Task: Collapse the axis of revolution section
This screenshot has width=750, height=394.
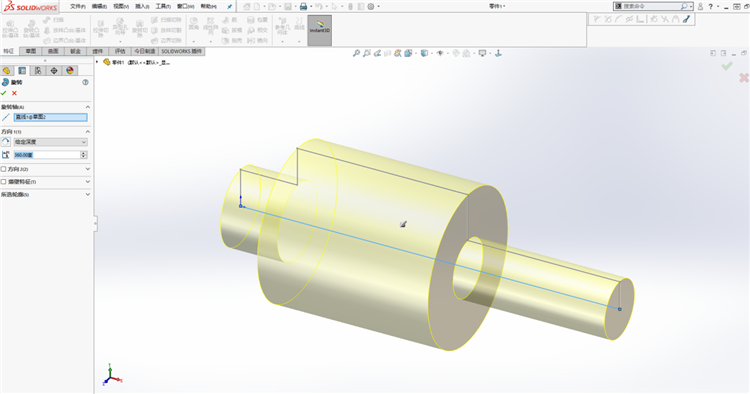Action: [x=88, y=107]
